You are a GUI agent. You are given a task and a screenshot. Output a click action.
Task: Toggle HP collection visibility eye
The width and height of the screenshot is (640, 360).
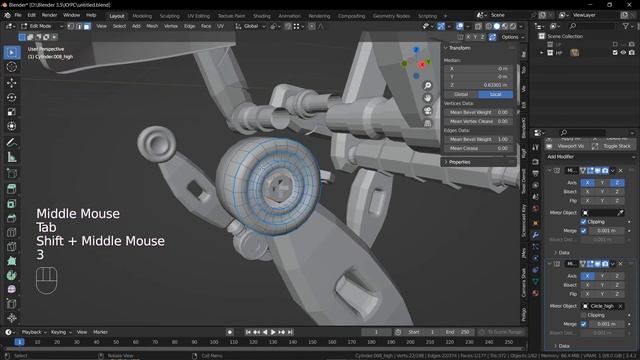(x=623, y=53)
